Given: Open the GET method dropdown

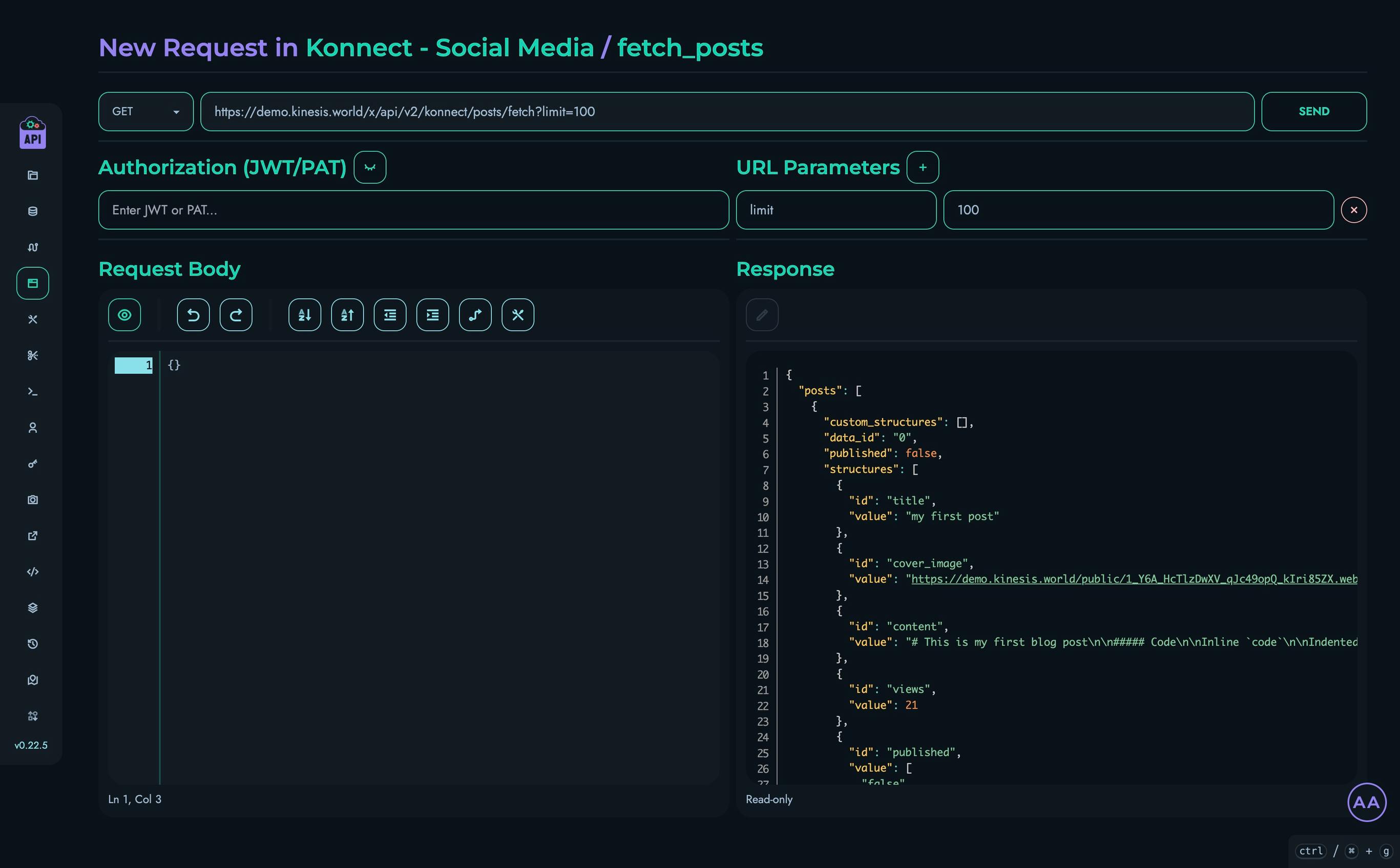Looking at the screenshot, I should pyautogui.click(x=146, y=111).
